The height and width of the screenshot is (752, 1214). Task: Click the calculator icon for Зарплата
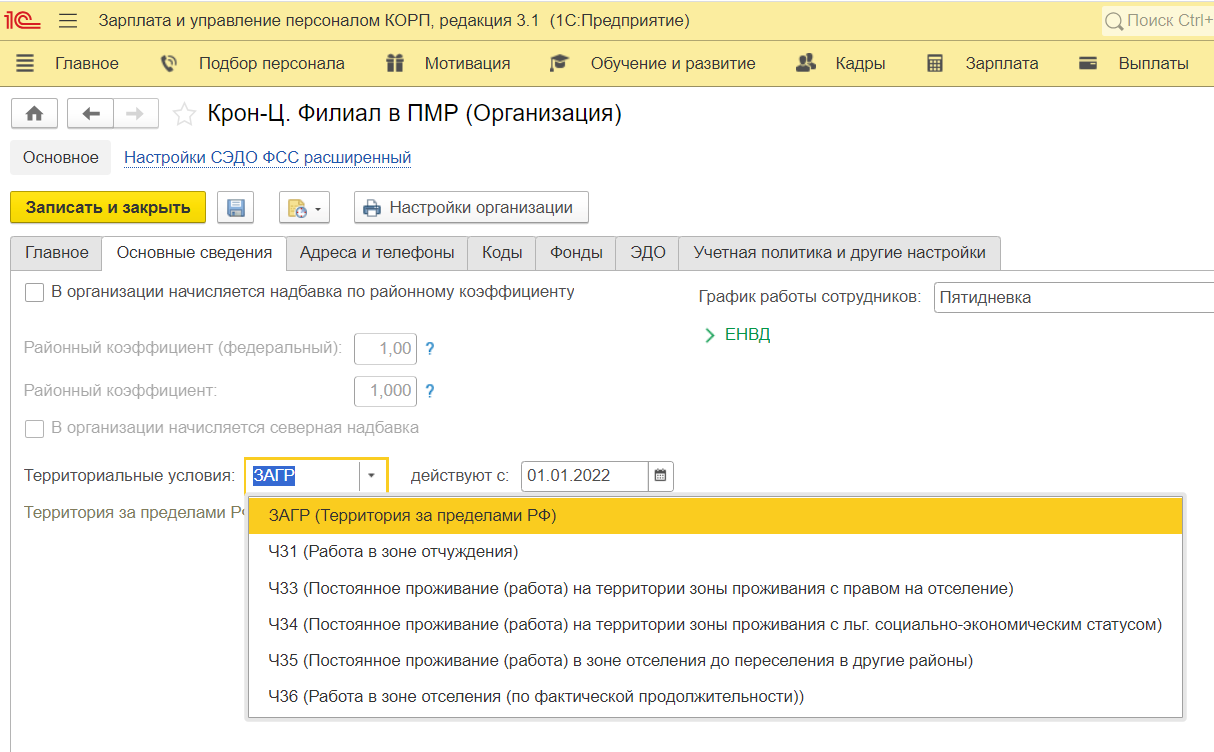click(x=935, y=63)
